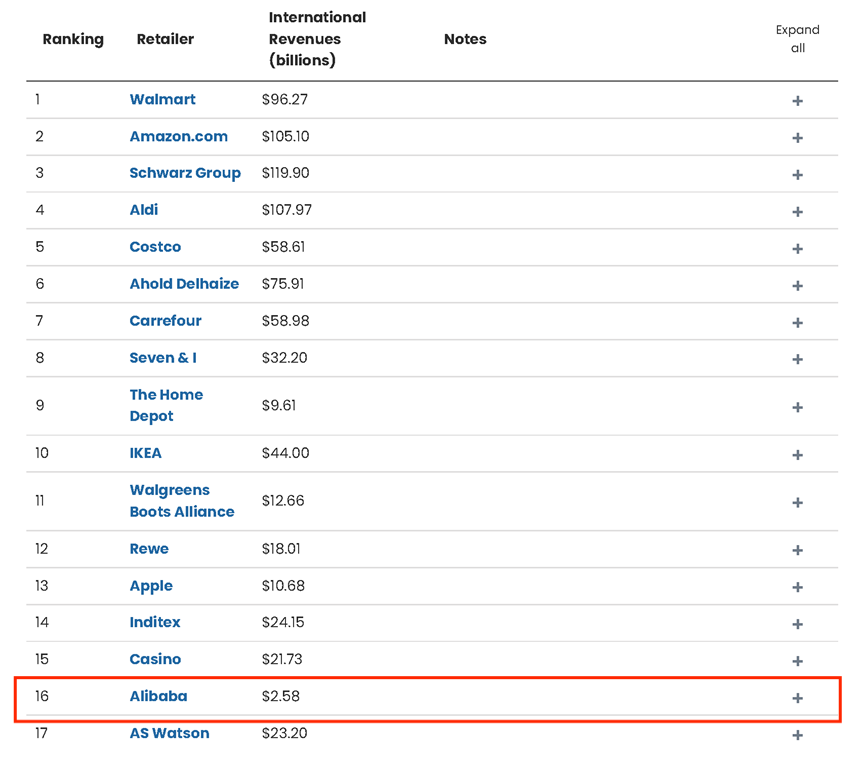
Task: Expand the Costco row details
Action: pyautogui.click(x=797, y=249)
